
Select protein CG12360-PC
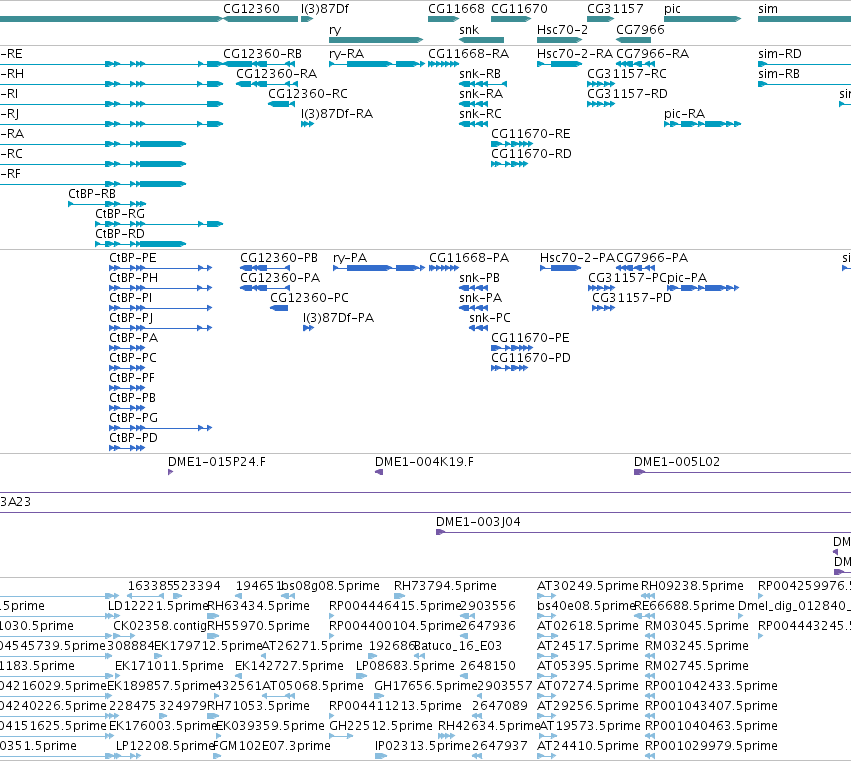coord(309,297)
